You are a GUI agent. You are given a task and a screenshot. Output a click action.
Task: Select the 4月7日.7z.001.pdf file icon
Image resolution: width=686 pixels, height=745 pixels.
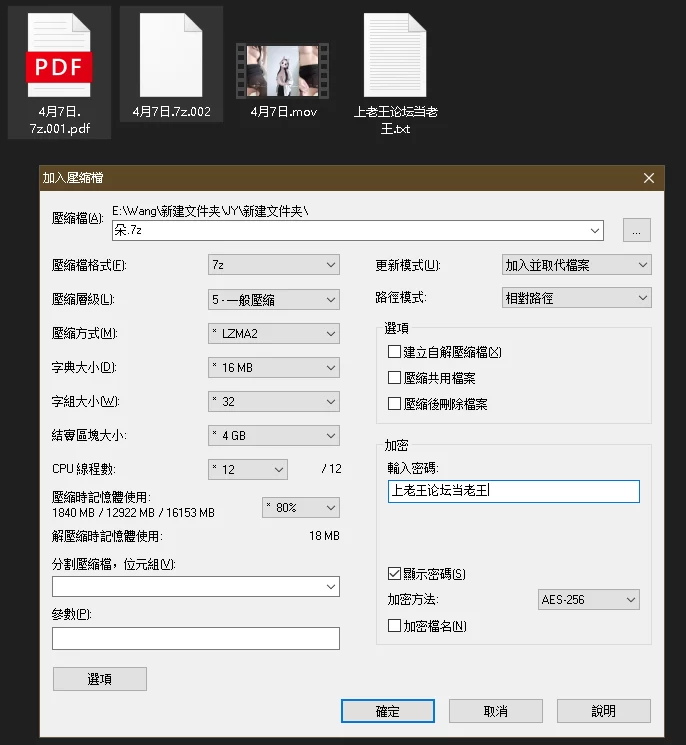[x=59, y=57]
